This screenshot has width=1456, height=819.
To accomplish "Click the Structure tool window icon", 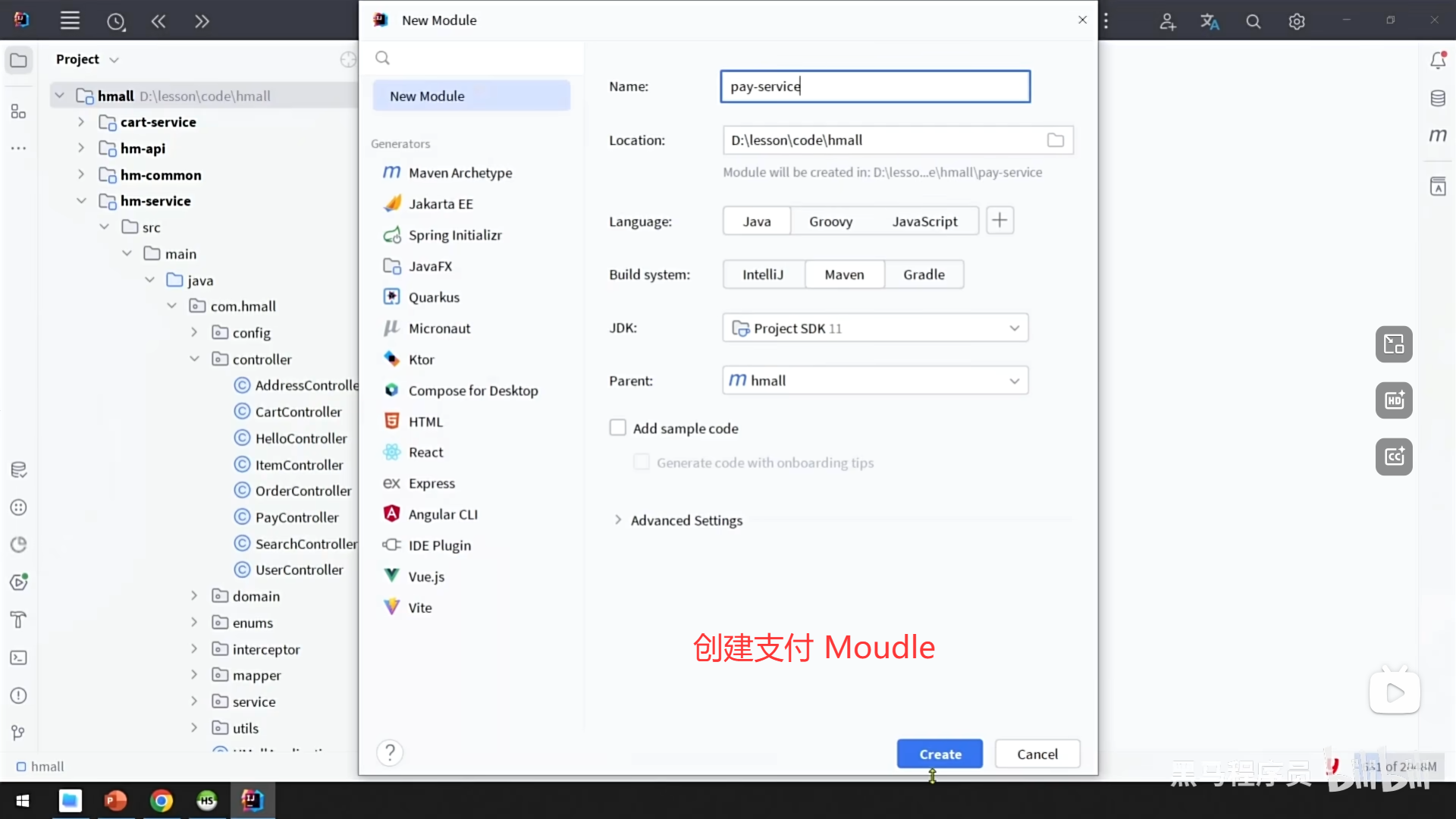I will point(18,111).
